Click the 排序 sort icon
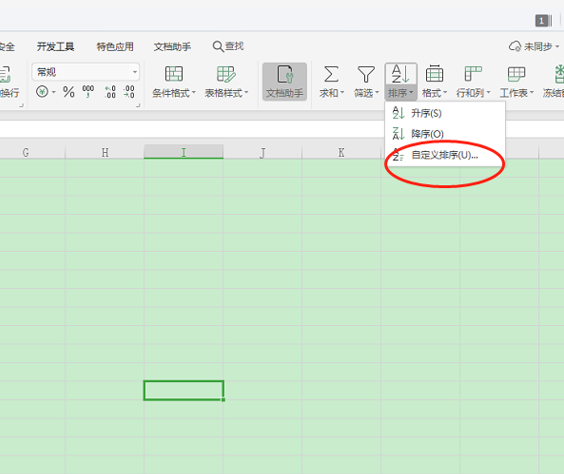 pyautogui.click(x=400, y=74)
